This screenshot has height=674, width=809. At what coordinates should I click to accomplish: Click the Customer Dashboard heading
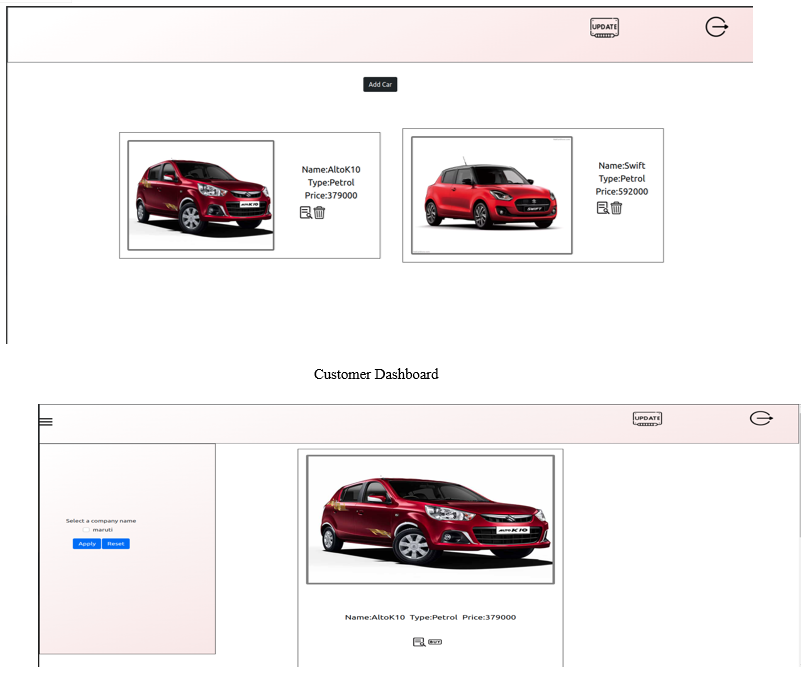376,374
